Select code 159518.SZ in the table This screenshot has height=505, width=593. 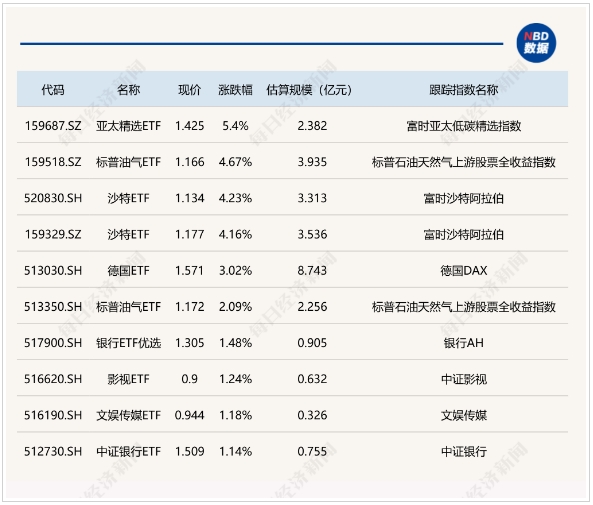[53, 162]
